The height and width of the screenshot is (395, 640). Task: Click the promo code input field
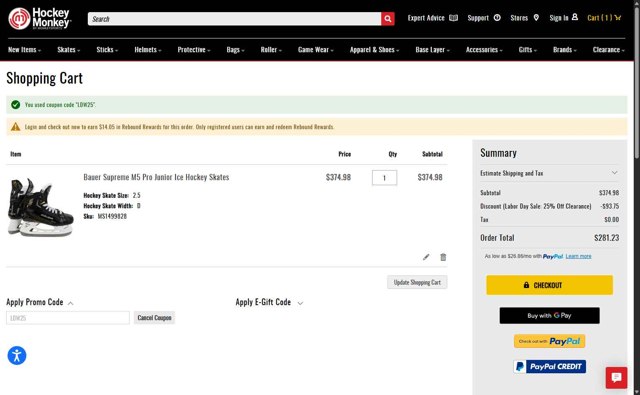[x=68, y=318]
